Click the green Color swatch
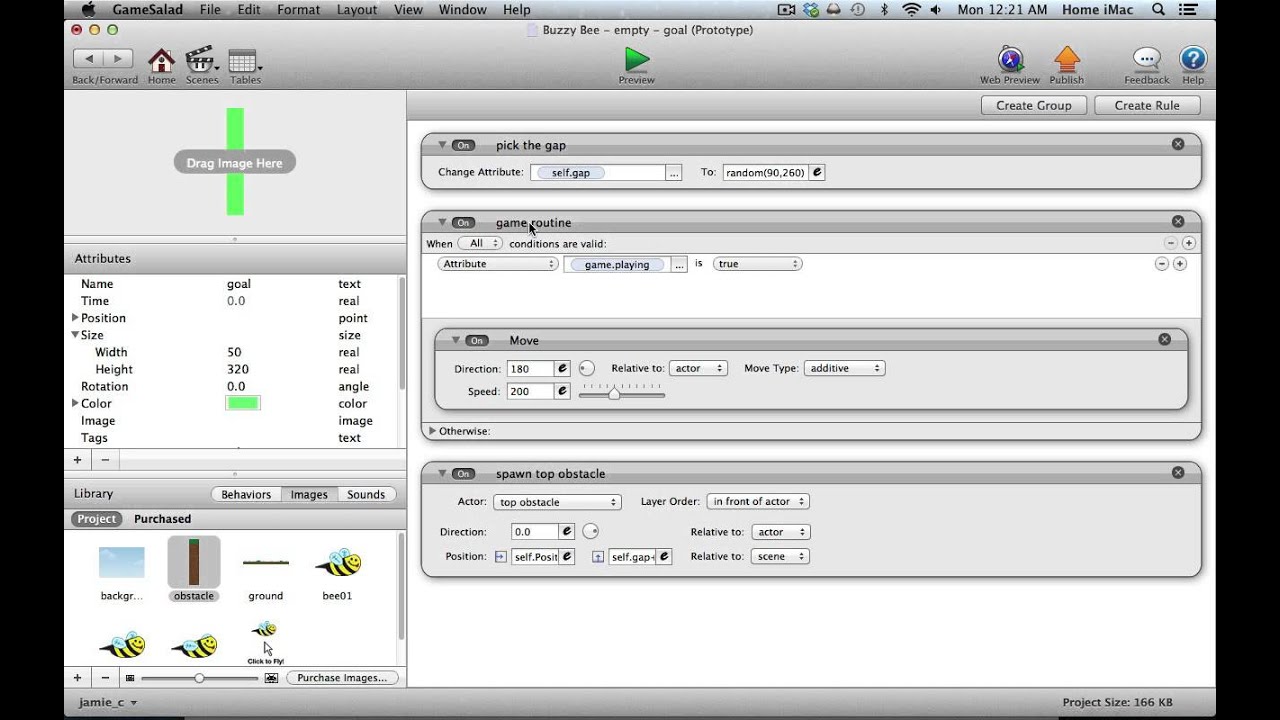Image resolution: width=1280 pixels, height=720 pixels. click(242, 403)
